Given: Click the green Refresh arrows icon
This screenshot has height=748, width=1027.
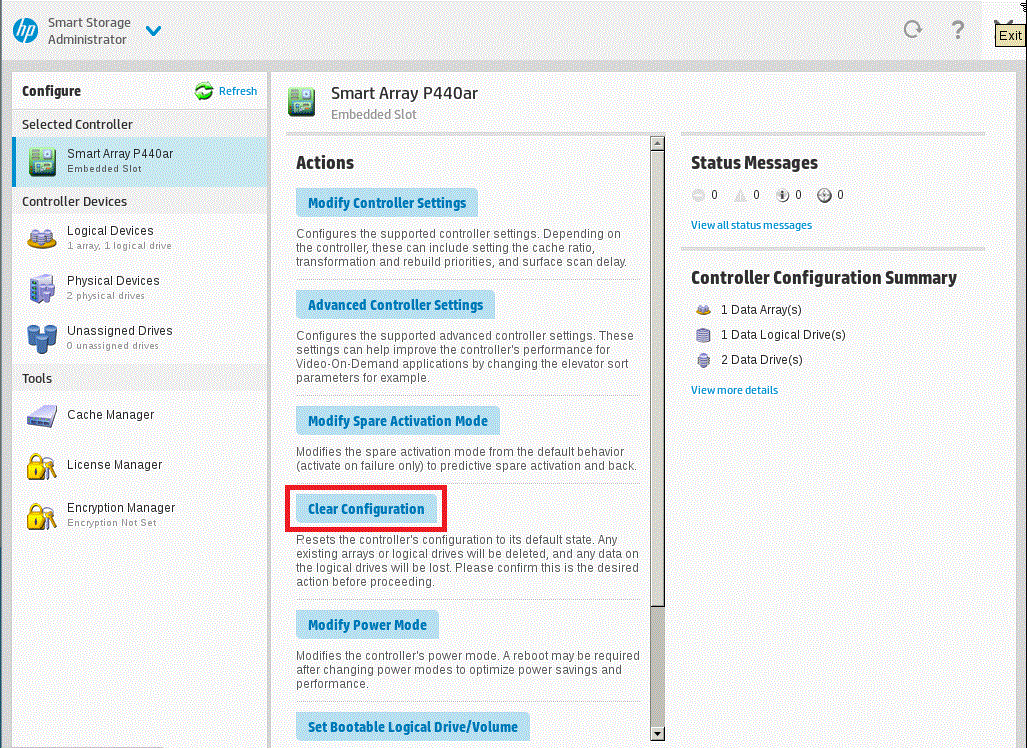Looking at the screenshot, I should (204, 91).
